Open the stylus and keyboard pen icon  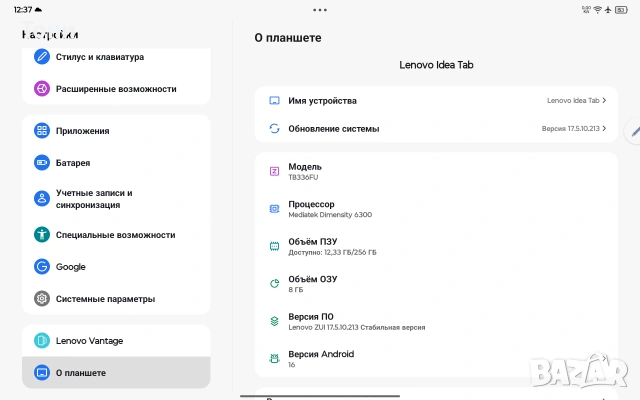coord(42,57)
